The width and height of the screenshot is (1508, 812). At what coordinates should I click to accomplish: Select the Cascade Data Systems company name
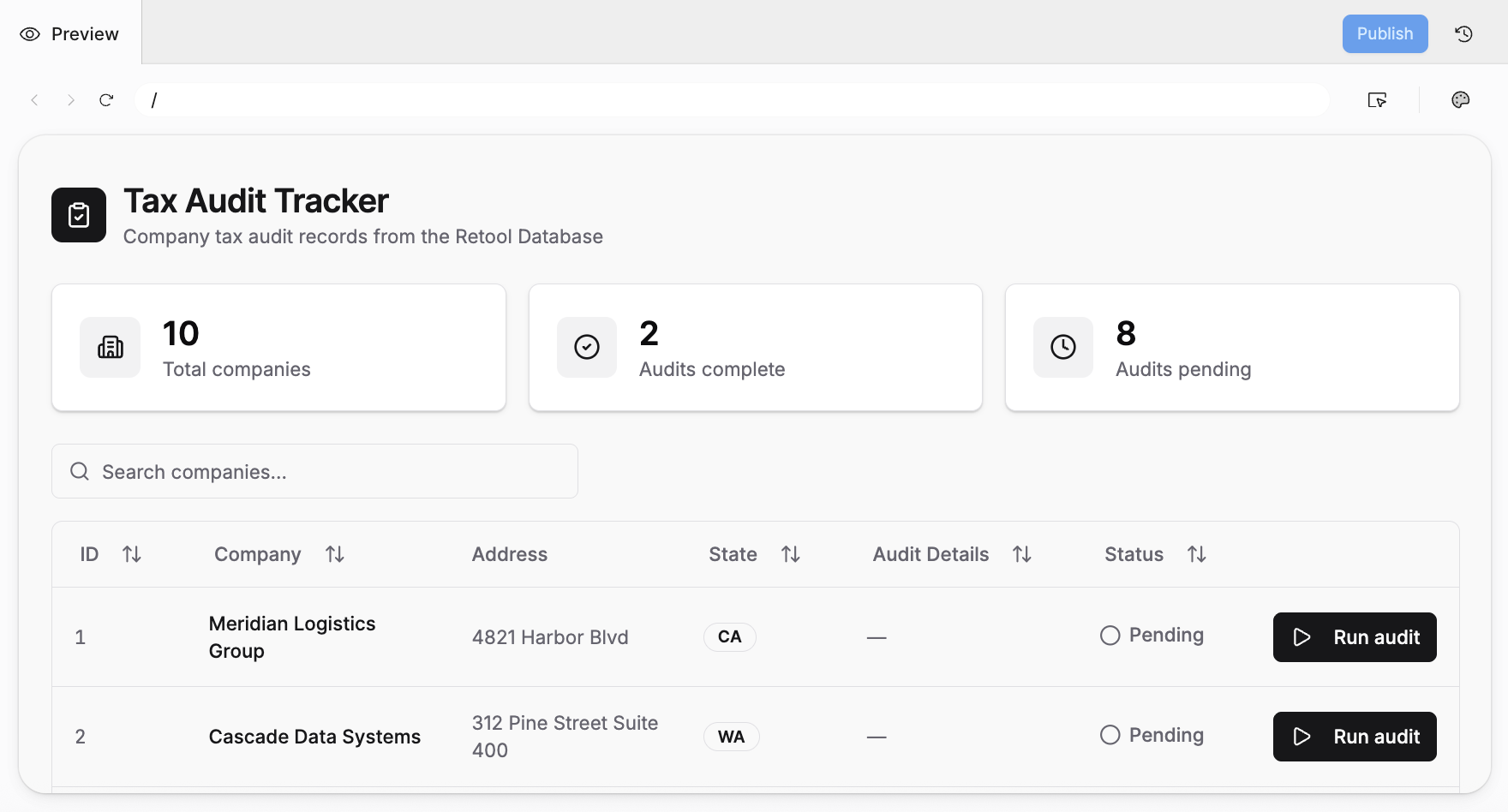pos(314,737)
